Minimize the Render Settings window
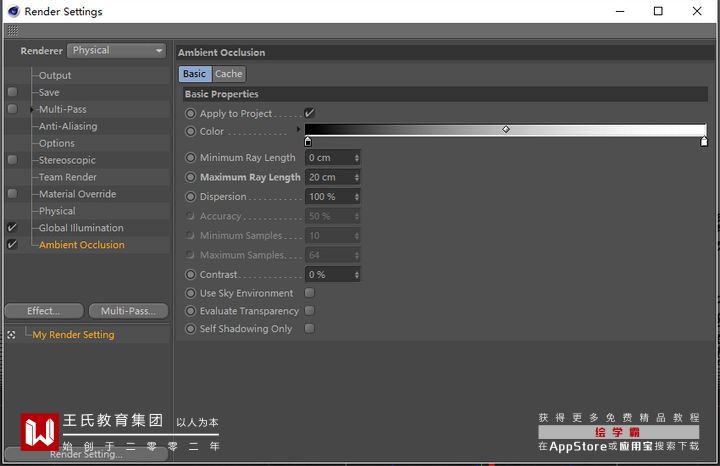The height and width of the screenshot is (466, 720). tap(620, 11)
